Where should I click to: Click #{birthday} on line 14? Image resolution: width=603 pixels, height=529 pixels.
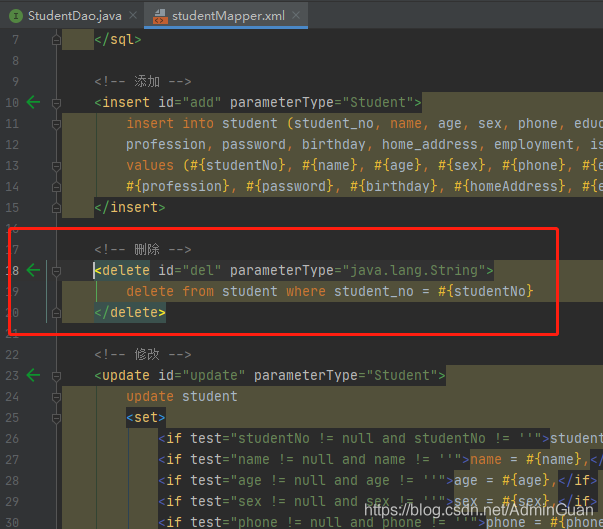[x=394, y=186]
